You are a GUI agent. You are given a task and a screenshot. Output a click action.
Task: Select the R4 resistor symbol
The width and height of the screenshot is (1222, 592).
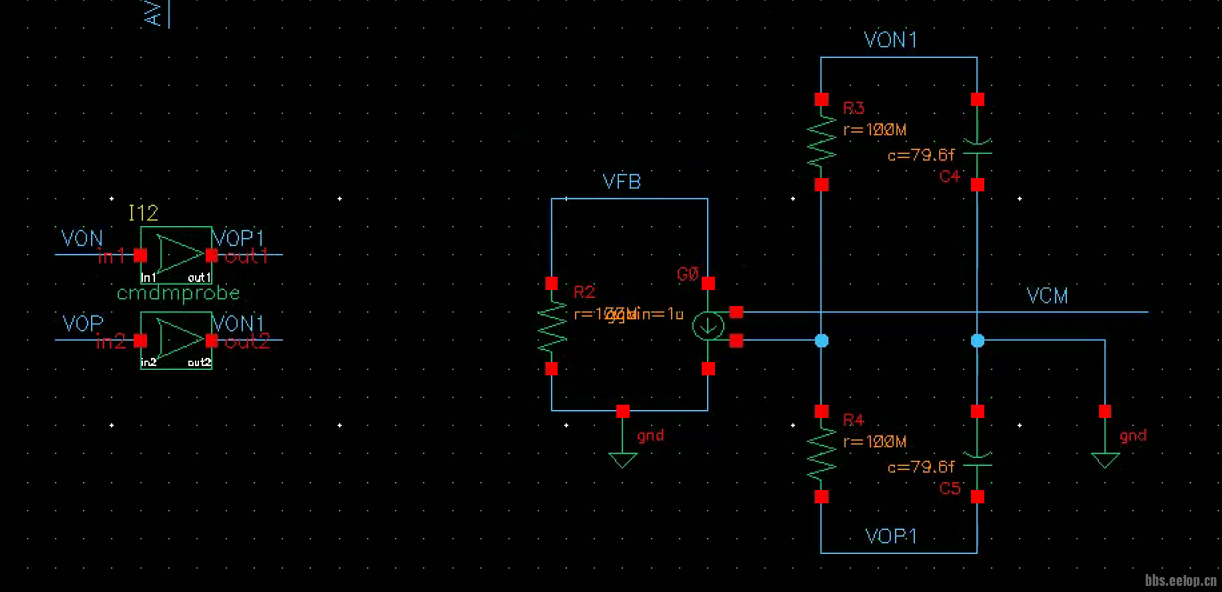(x=821, y=453)
